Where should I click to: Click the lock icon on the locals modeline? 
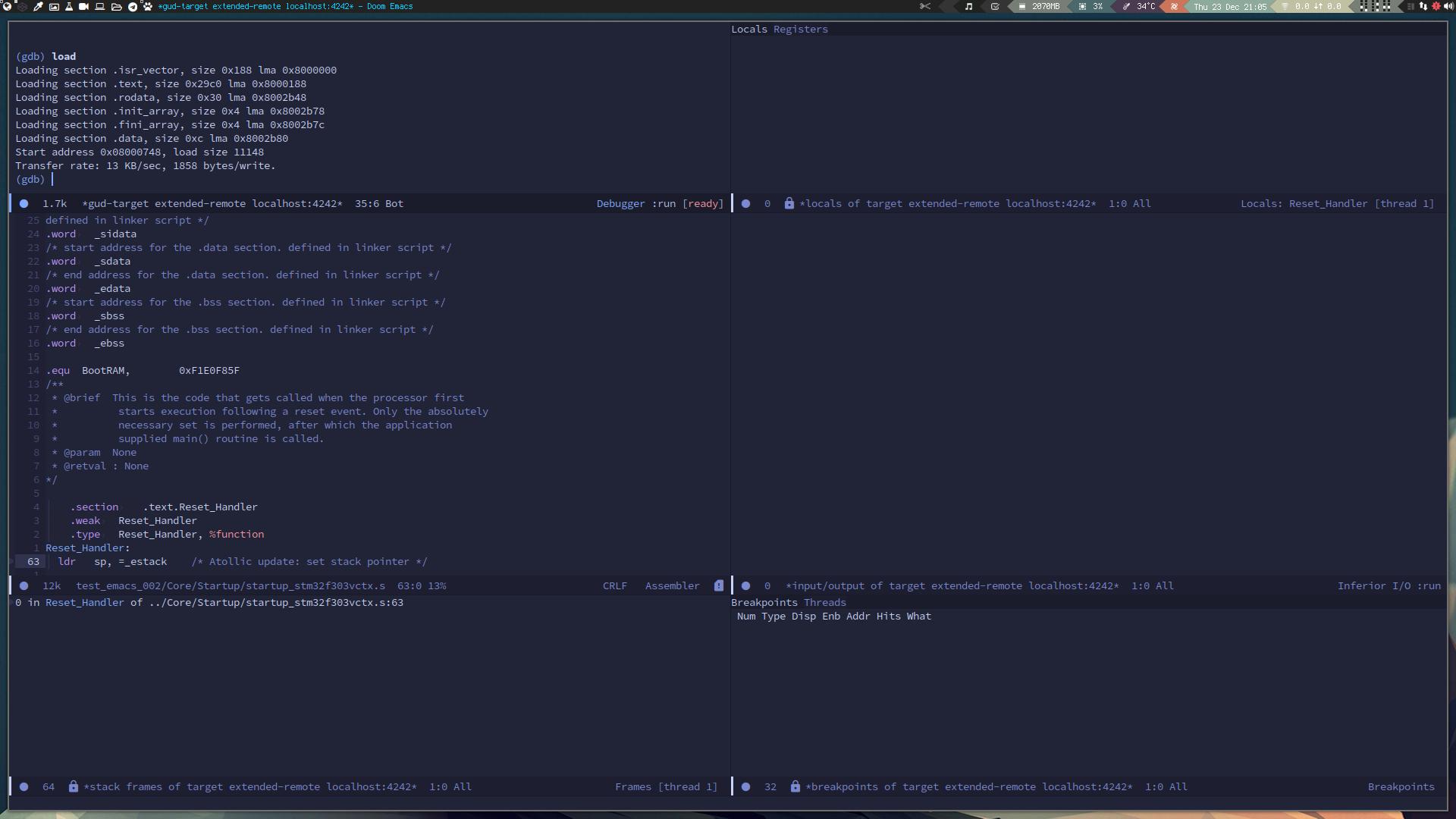pos(789,203)
